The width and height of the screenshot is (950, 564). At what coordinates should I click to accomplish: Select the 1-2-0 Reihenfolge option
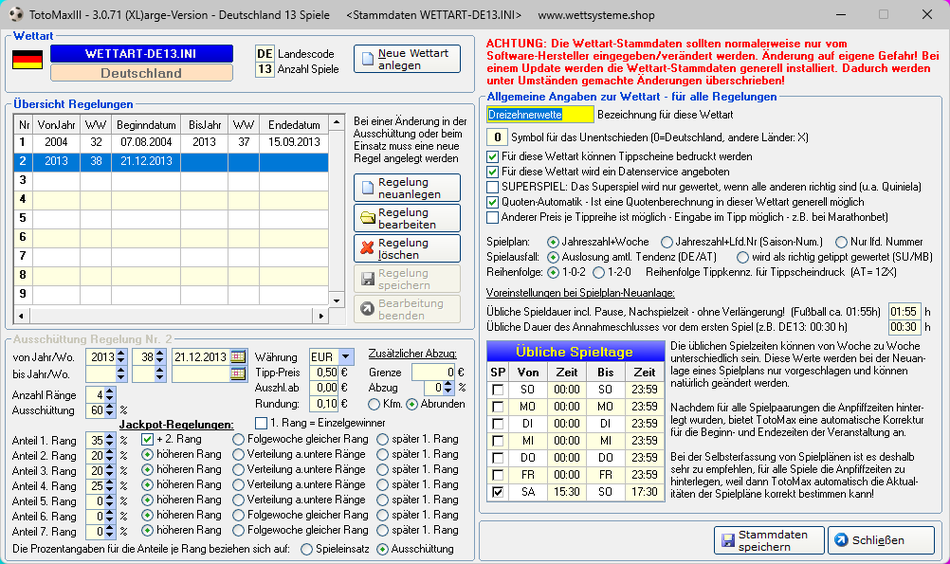pyautogui.click(x=599, y=272)
